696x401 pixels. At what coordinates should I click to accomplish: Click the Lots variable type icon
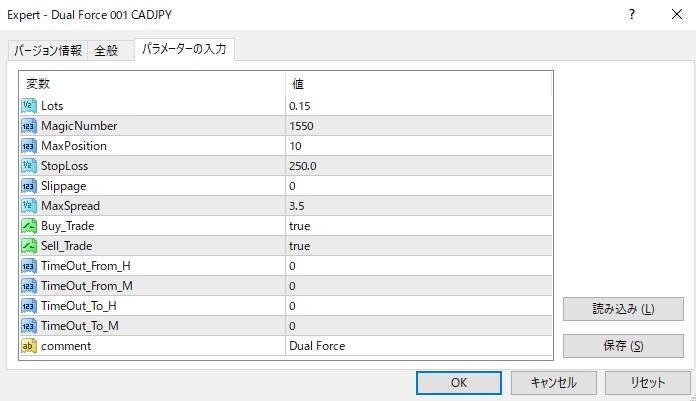click(28, 106)
